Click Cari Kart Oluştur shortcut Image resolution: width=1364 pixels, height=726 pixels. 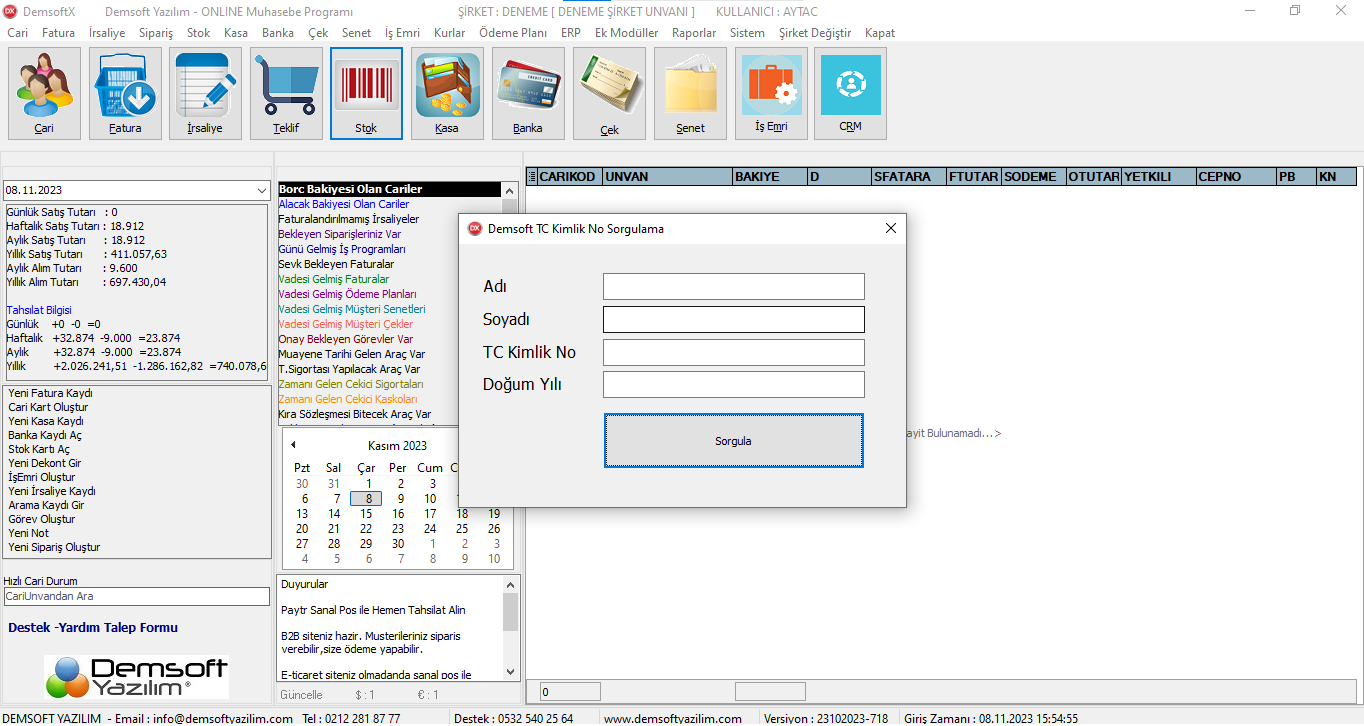(x=48, y=407)
